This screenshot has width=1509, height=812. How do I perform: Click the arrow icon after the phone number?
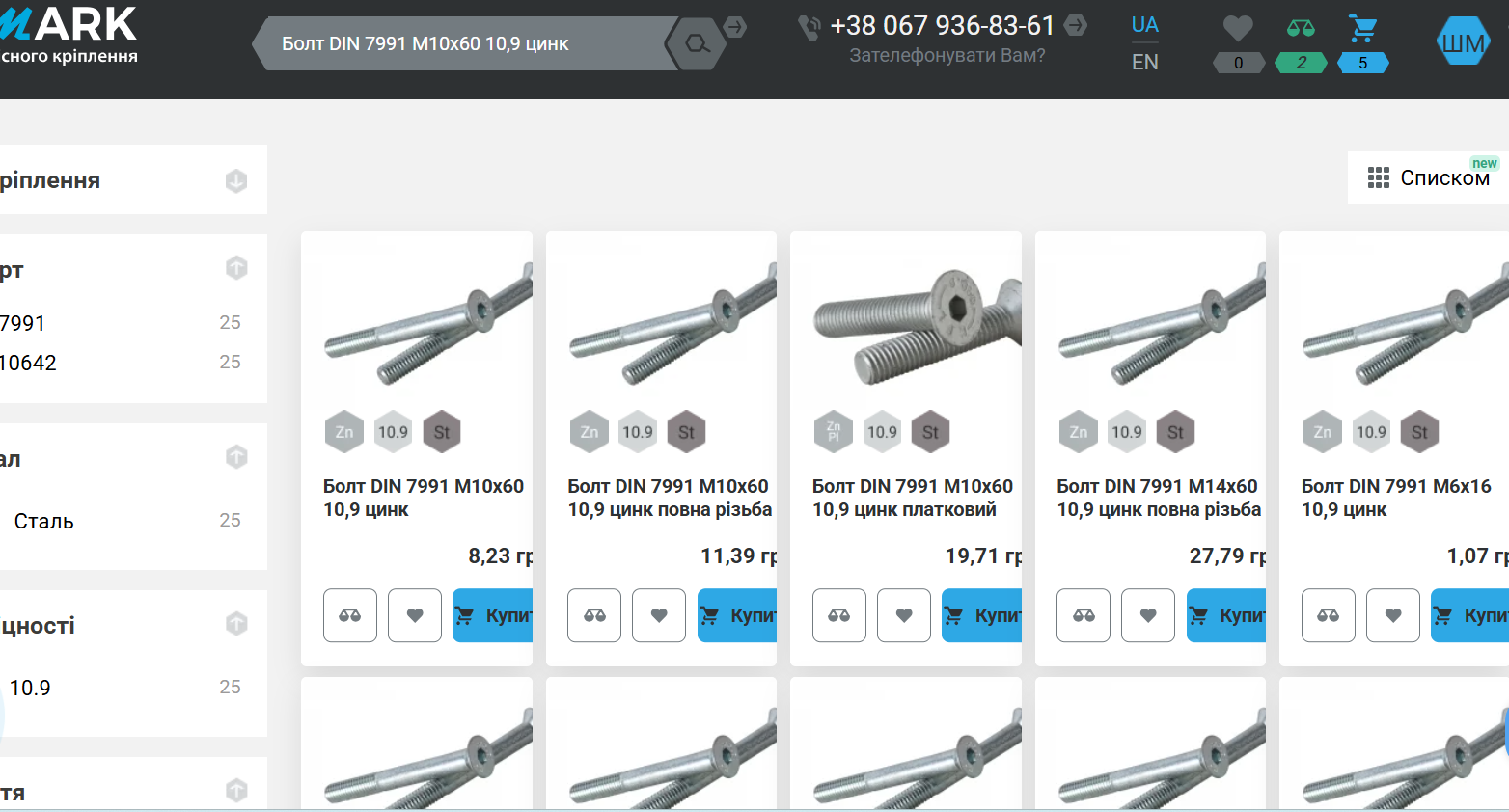[1076, 25]
